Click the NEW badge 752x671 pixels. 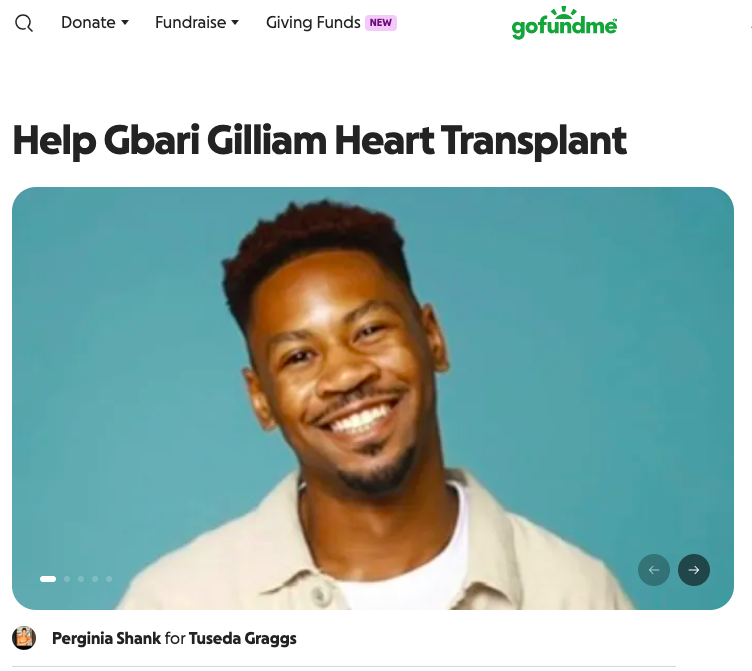pyautogui.click(x=381, y=23)
